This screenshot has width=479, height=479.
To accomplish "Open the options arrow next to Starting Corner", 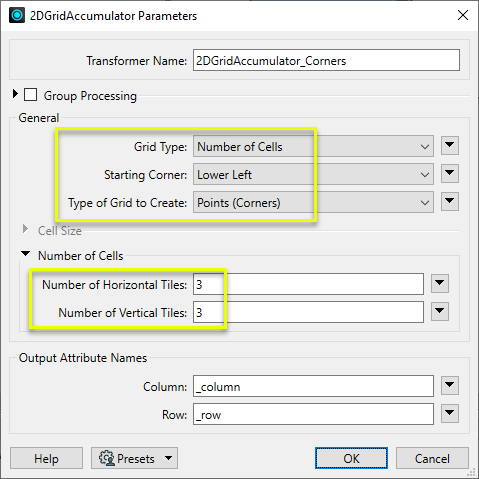I will pyautogui.click(x=450, y=173).
